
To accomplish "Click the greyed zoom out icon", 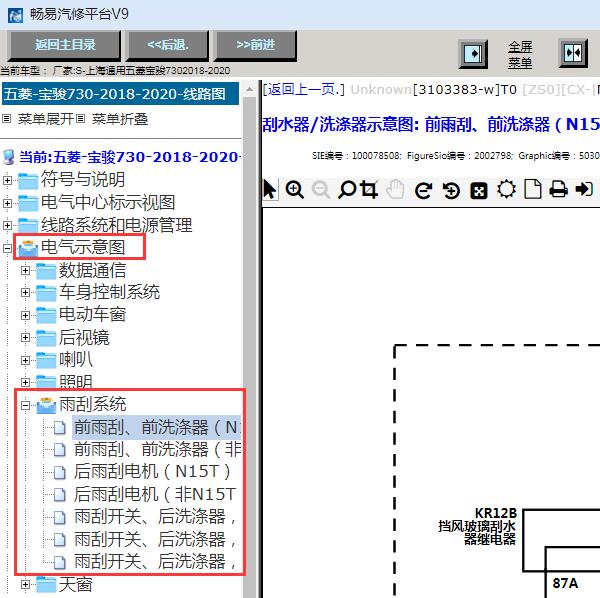I will point(321,190).
